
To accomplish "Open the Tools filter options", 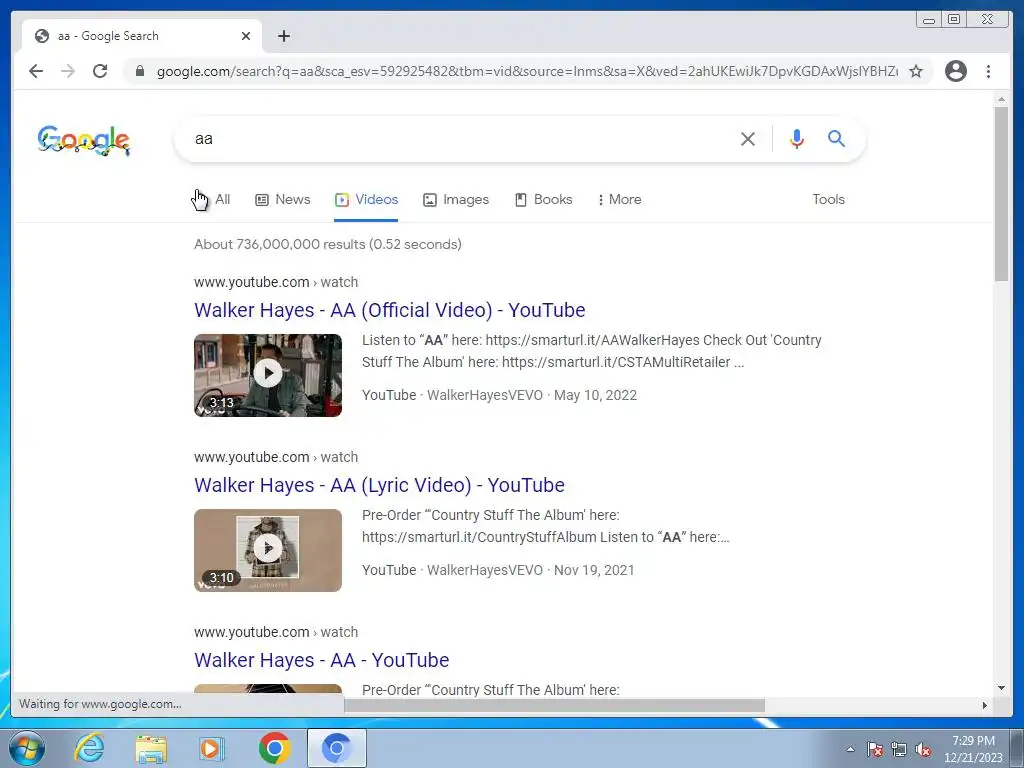I will (x=828, y=199).
